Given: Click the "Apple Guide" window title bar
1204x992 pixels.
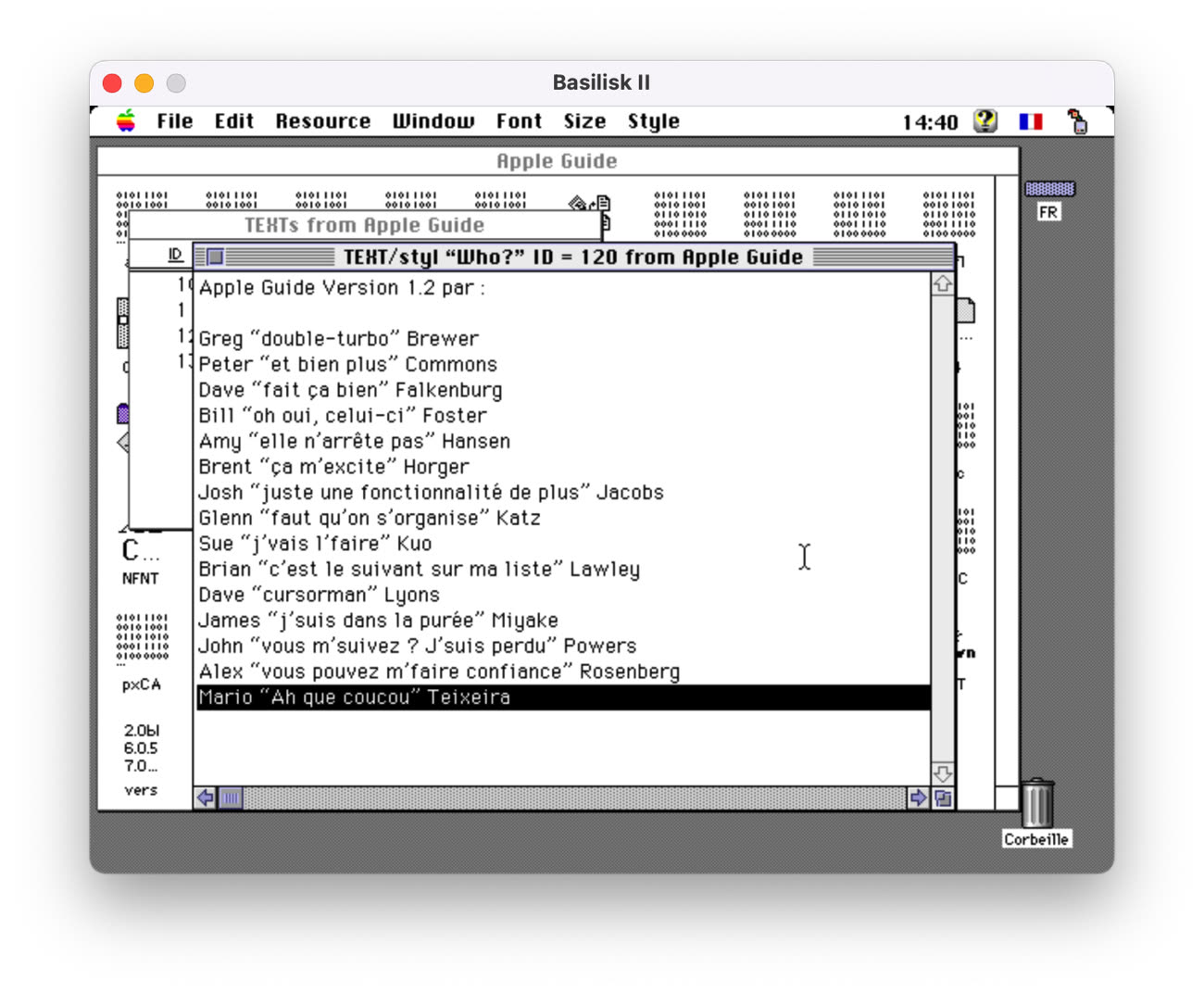Looking at the screenshot, I should pyautogui.click(x=558, y=161).
